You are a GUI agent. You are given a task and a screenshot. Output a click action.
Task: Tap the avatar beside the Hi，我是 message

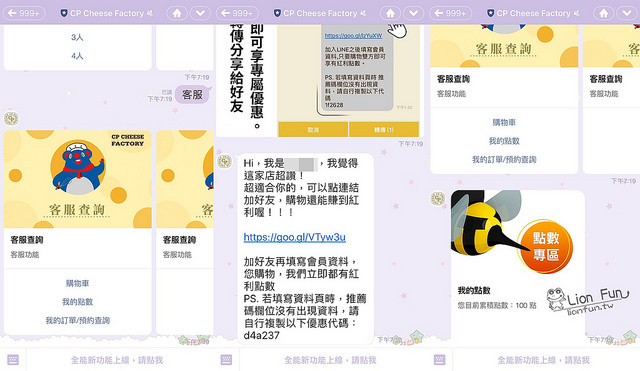point(224,161)
